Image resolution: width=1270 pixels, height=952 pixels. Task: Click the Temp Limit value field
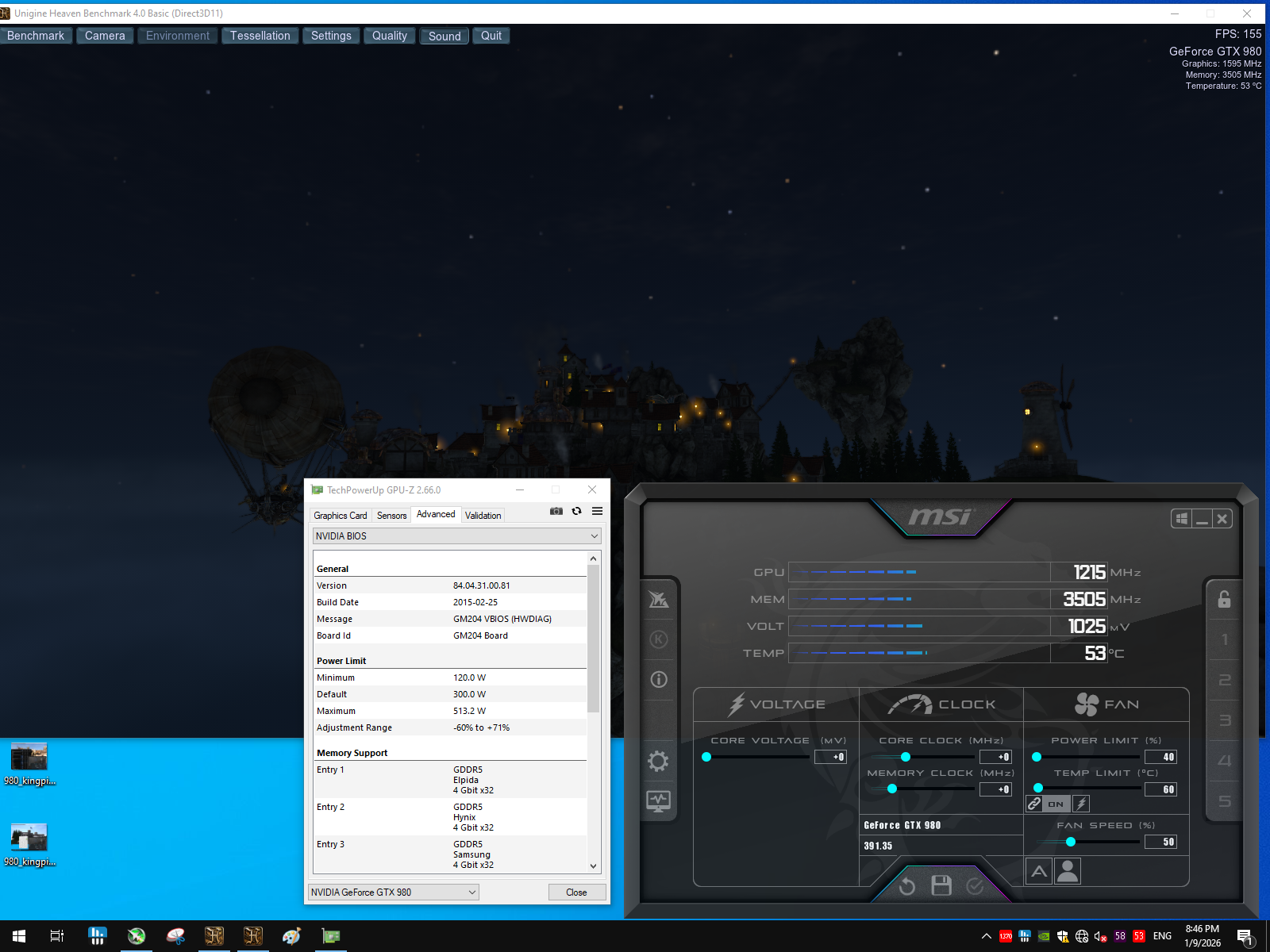1160,789
